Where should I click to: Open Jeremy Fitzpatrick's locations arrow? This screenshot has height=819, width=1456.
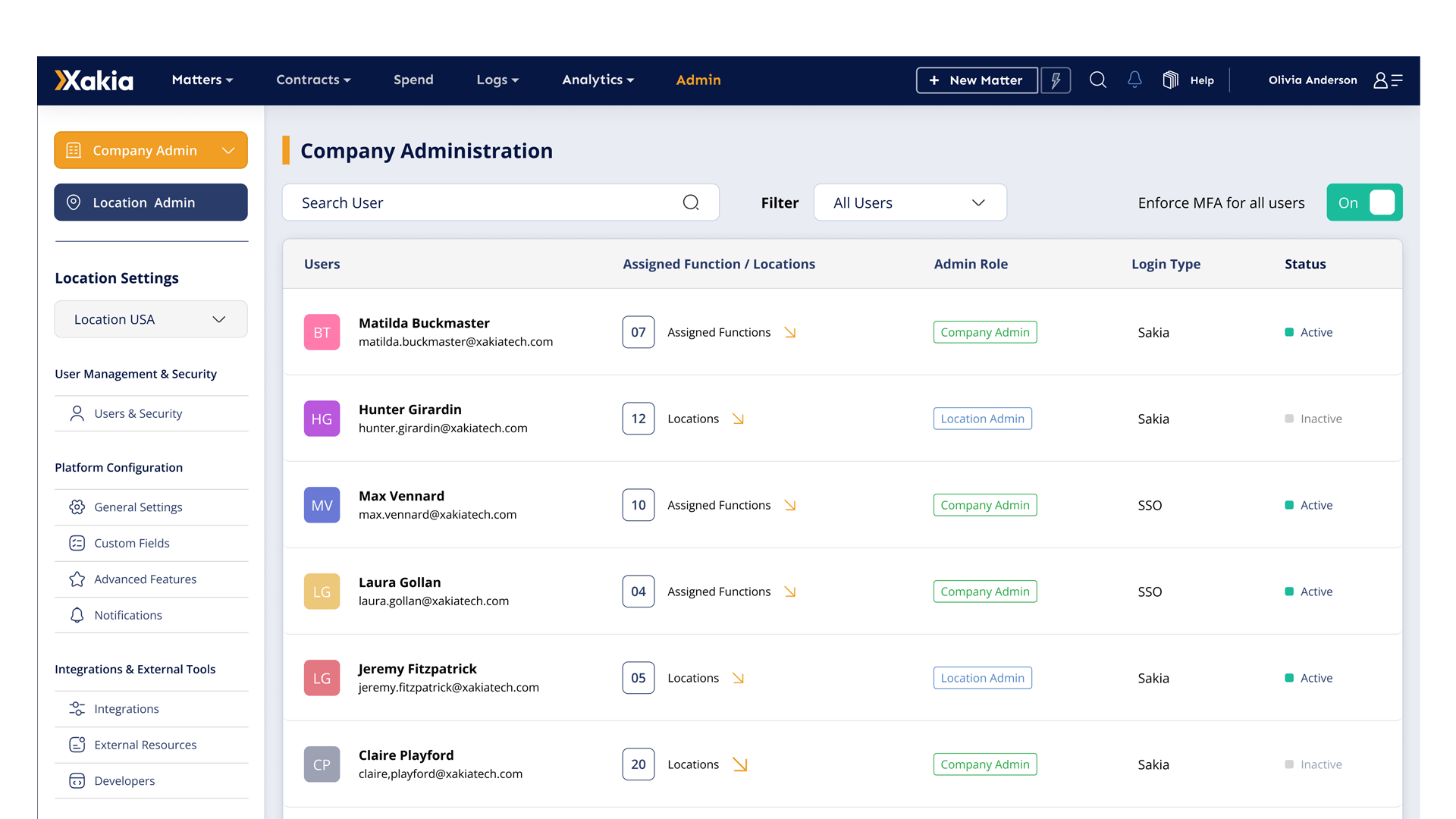click(738, 678)
